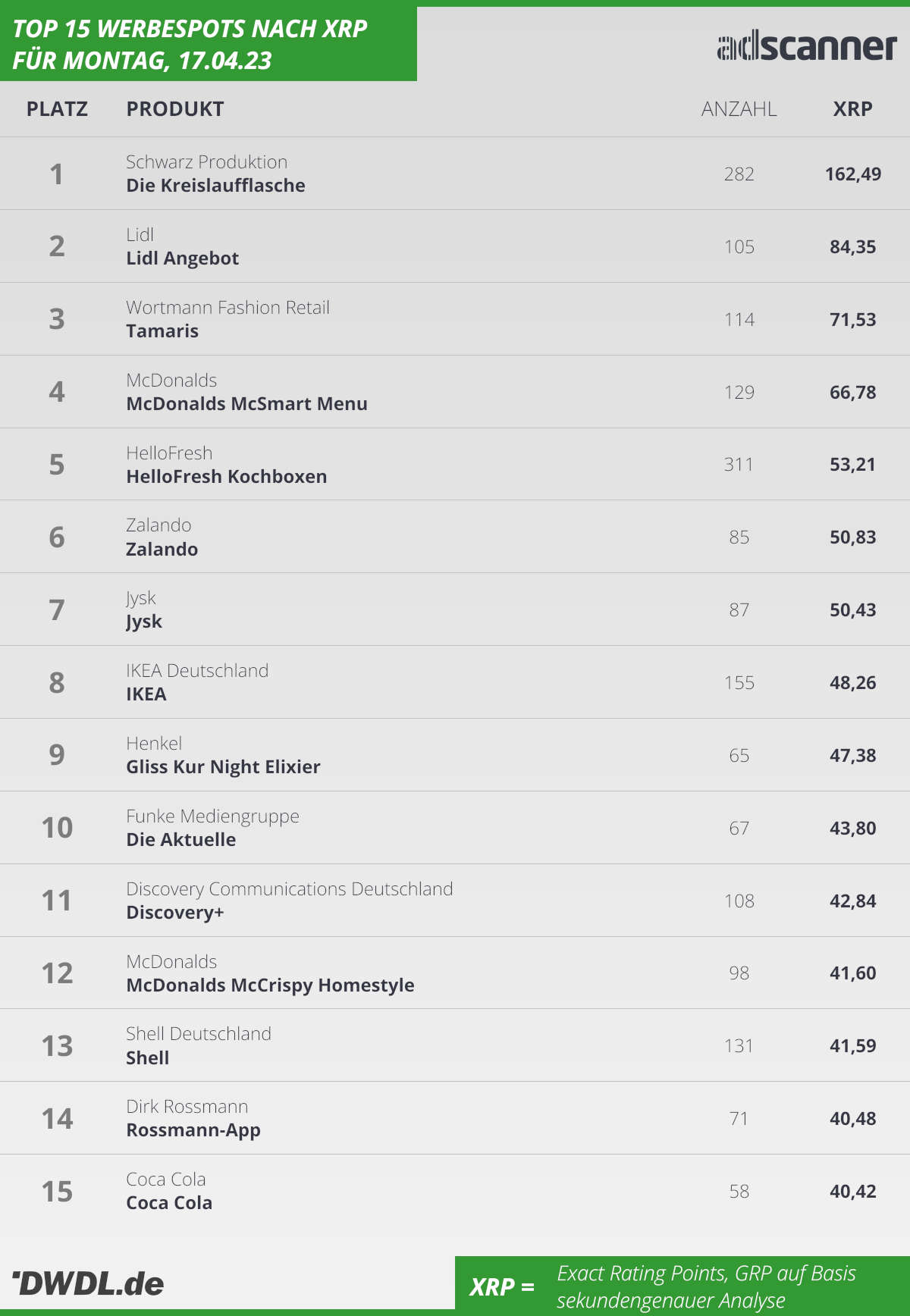Click the ANZAHL column header
Screen dimensions: 910x1316
[739, 109]
